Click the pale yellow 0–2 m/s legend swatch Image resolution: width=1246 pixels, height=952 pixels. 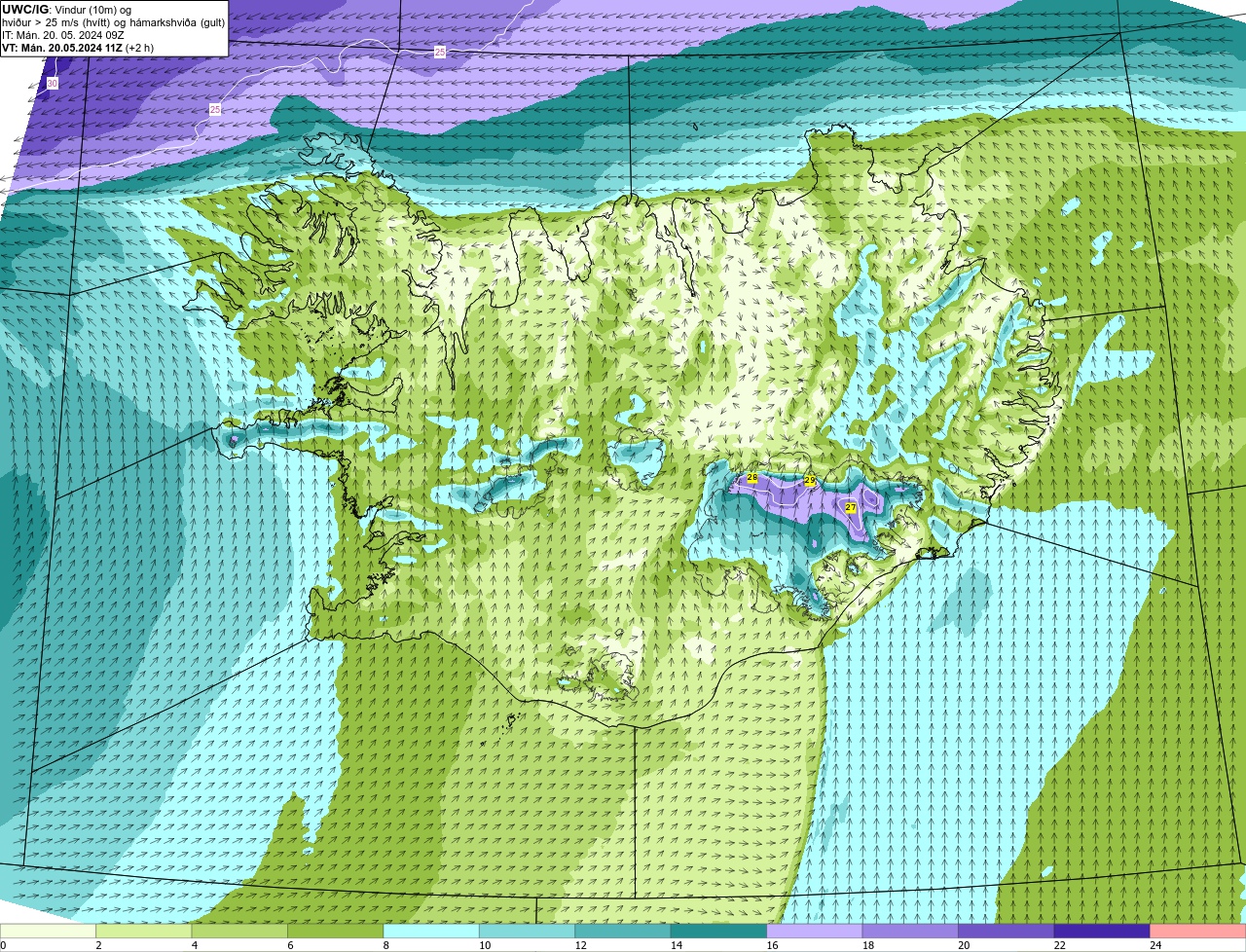[48, 931]
